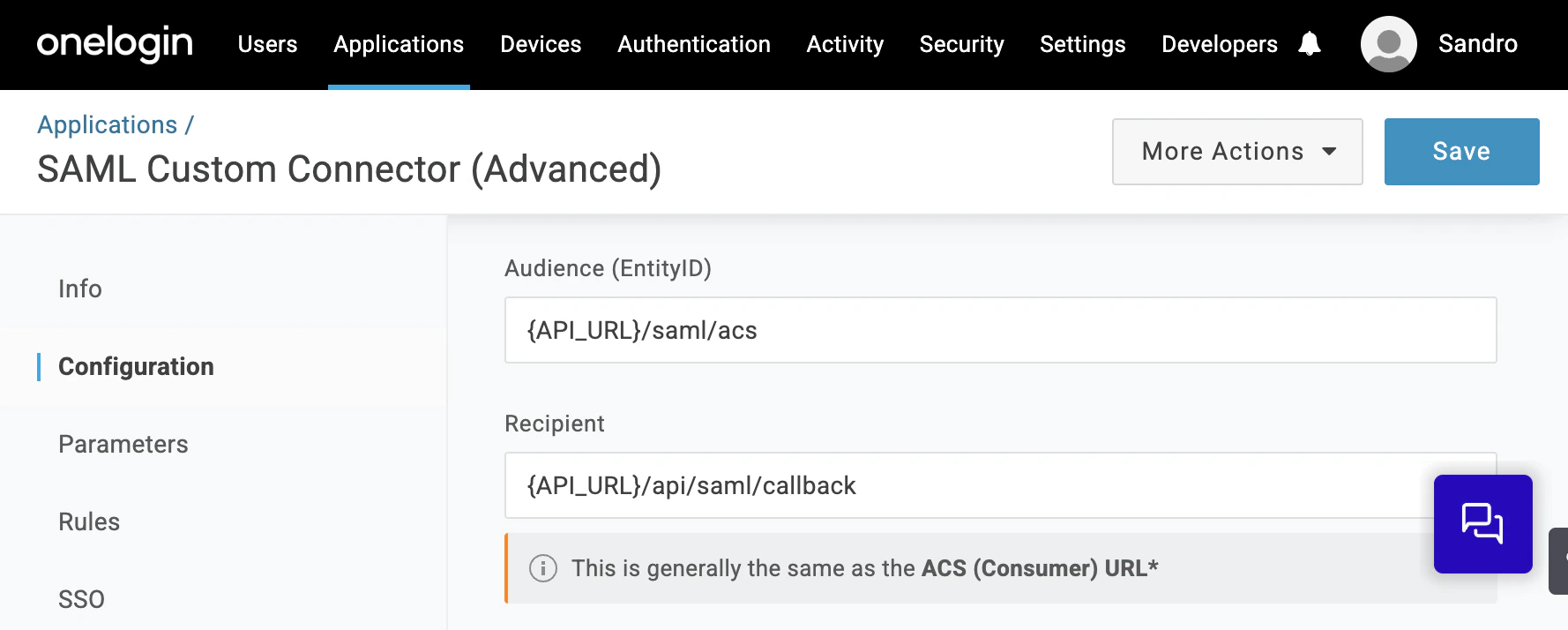Click the info icon in Recipient hint
The width and height of the screenshot is (1568, 630).
pyautogui.click(x=543, y=568)
